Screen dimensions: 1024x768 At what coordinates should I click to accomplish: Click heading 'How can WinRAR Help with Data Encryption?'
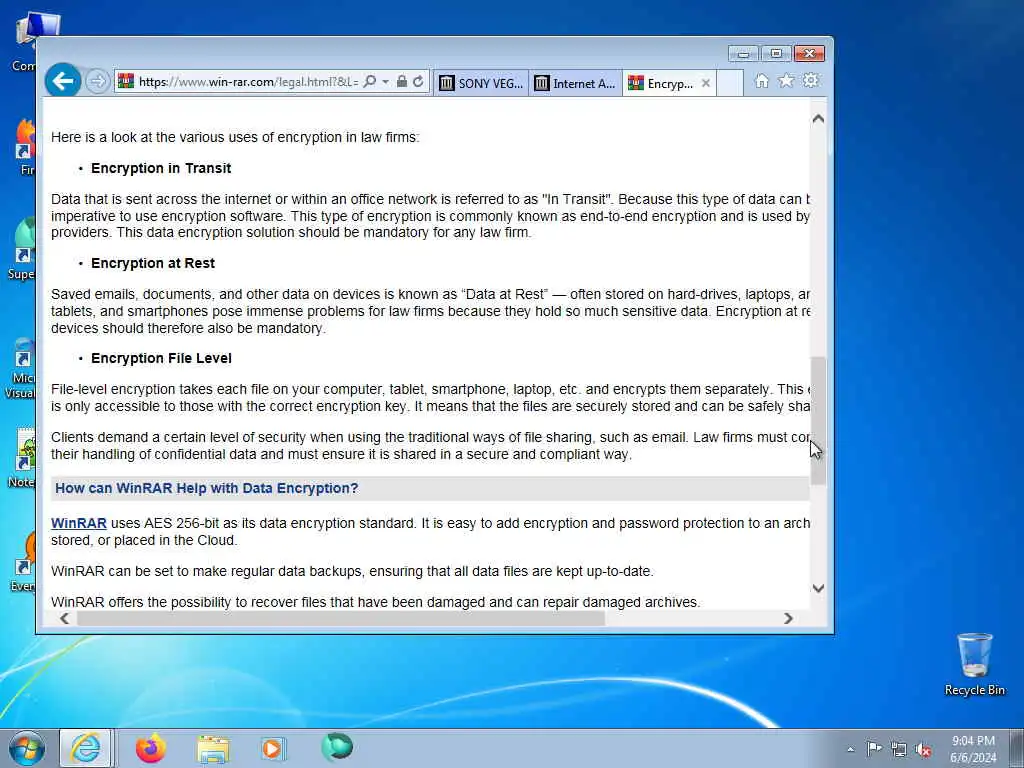[x=206, y=488]
